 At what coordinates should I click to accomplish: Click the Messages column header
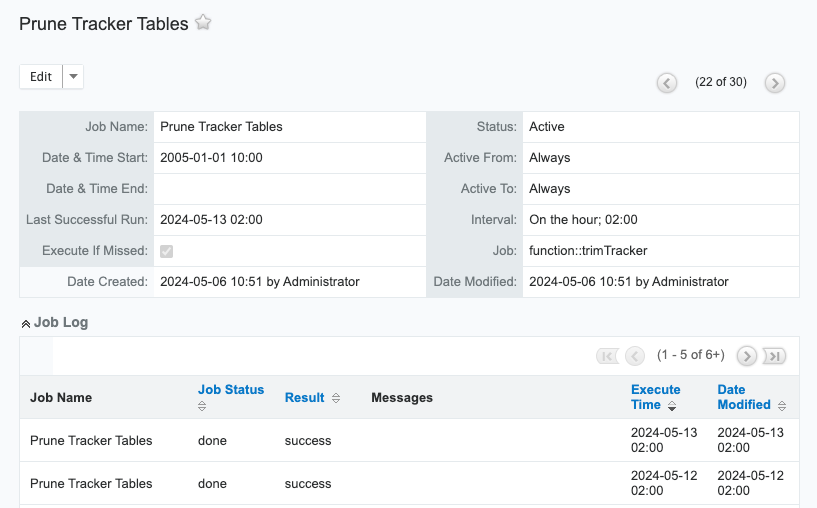pos(402,398)
